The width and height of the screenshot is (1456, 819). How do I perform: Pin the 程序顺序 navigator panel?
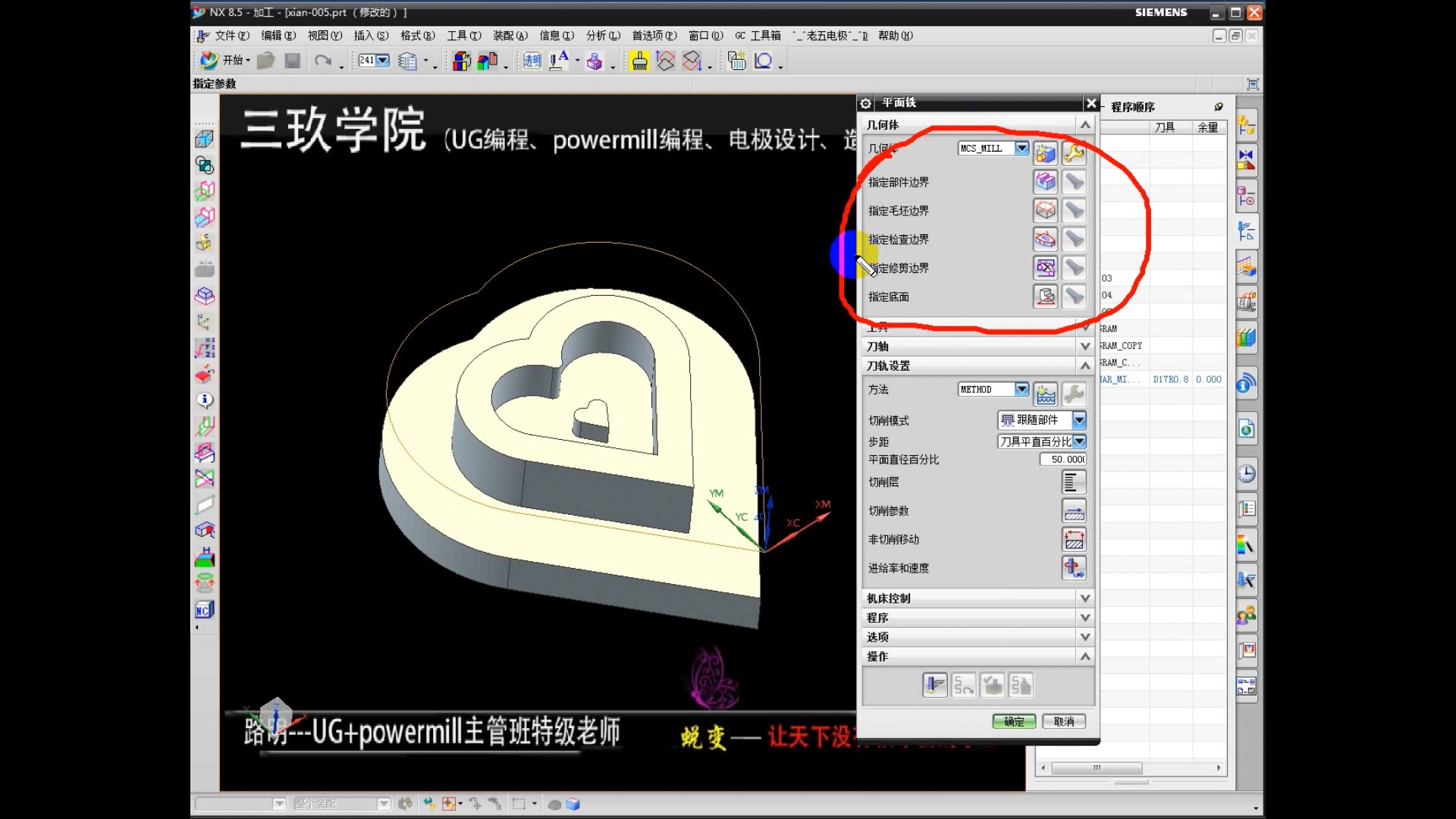tap(1219, 107)
